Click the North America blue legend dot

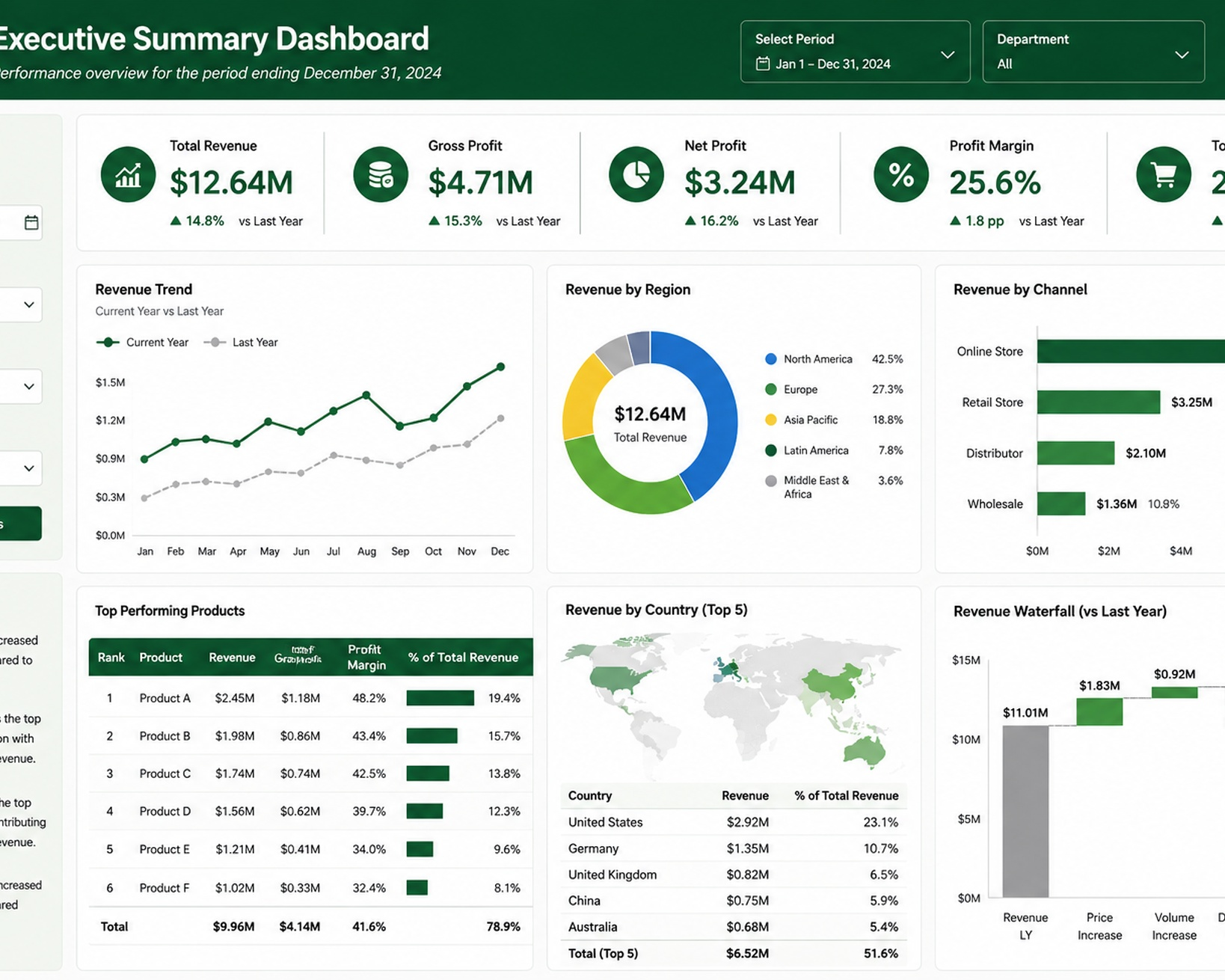[x=771, y=359]
